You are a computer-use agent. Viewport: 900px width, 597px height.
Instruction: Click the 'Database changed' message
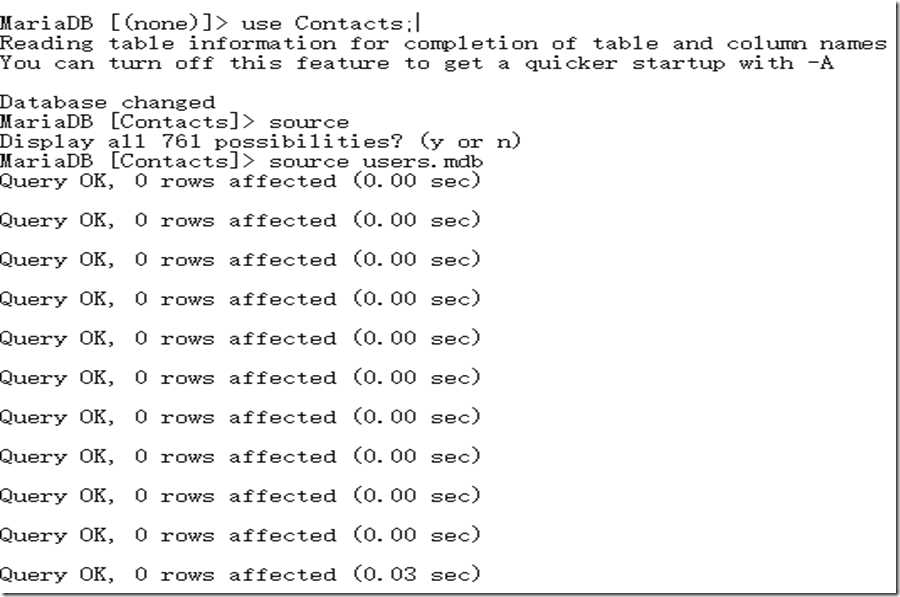pyautogui.click(x=108, y=102)
